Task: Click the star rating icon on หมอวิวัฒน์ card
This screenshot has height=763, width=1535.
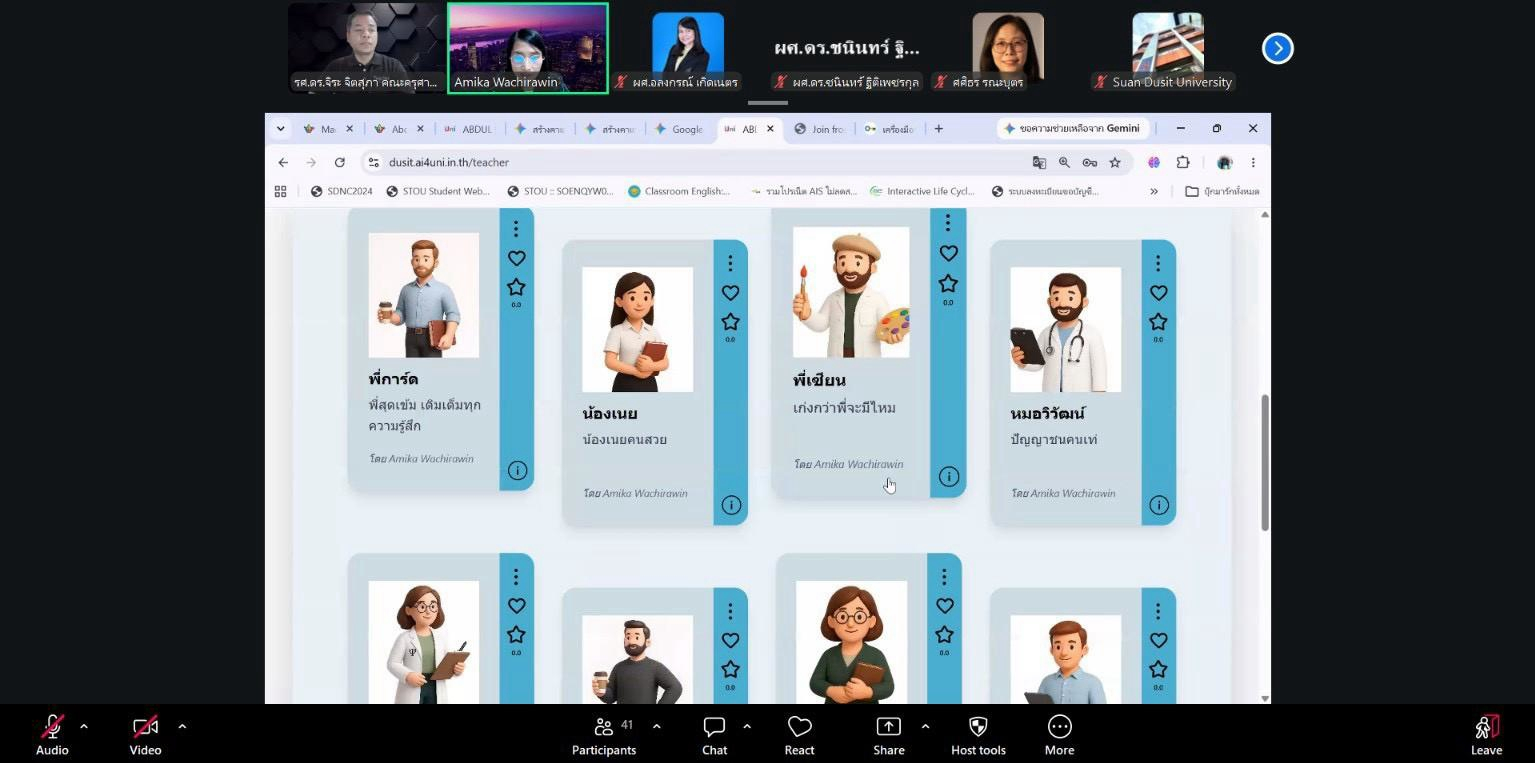Action: (x=1158, y=322)
